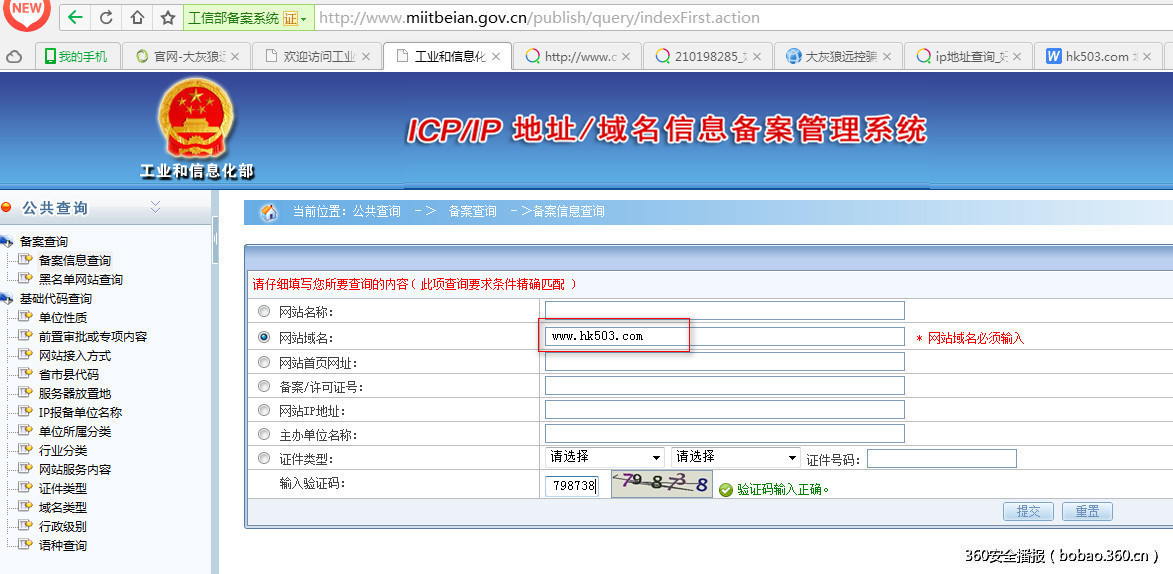This screenshot has height=574, width=1173.
Task: Click the national emblem logo
Action: [196, 119]
